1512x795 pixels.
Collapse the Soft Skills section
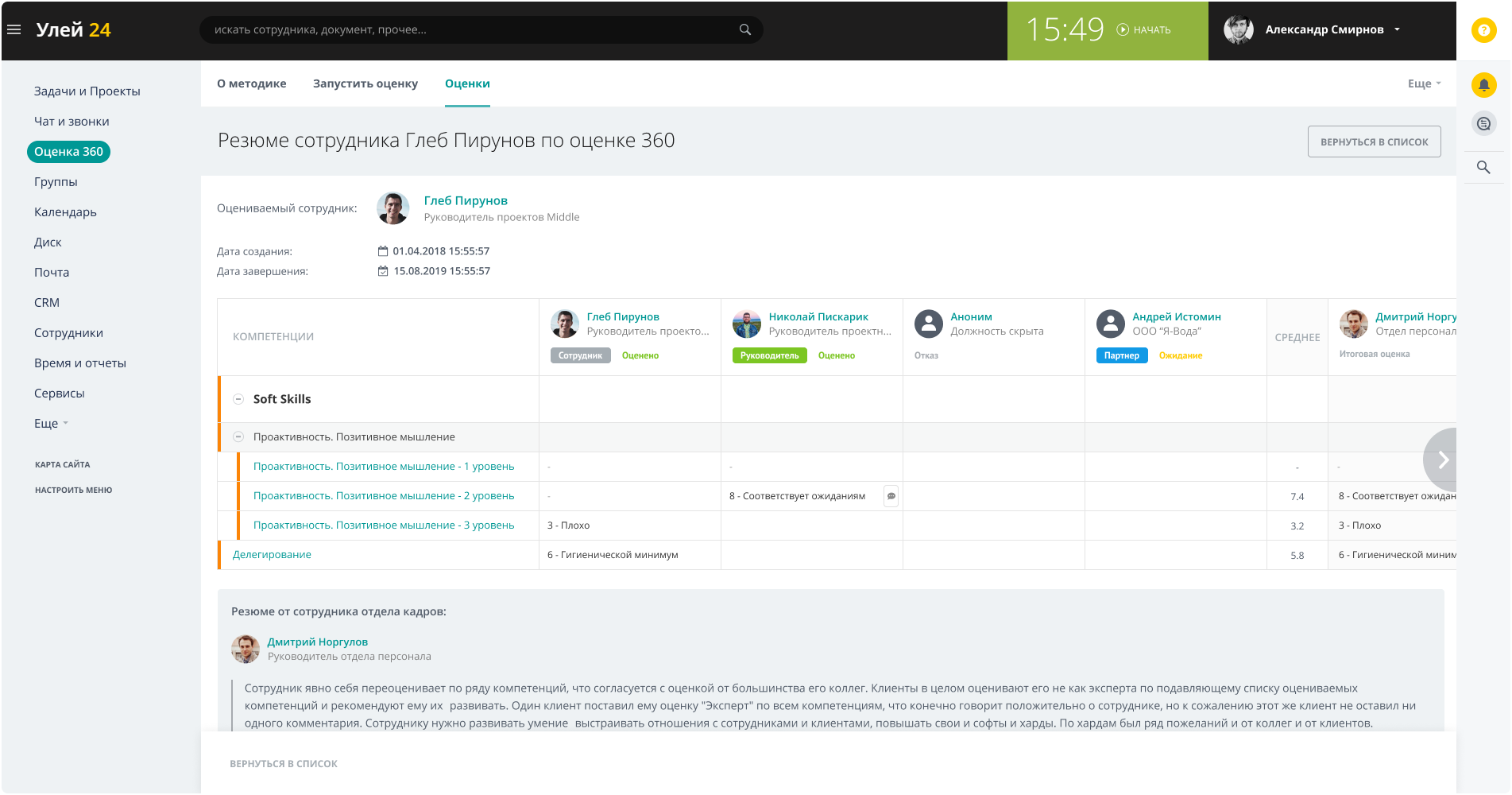(x=238, y=399)
